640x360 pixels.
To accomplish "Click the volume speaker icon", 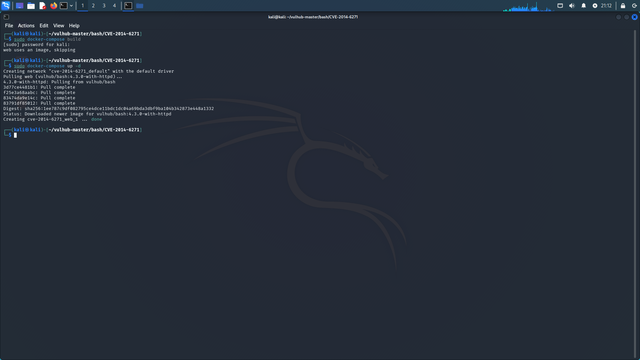I will (x=571, y=6).
